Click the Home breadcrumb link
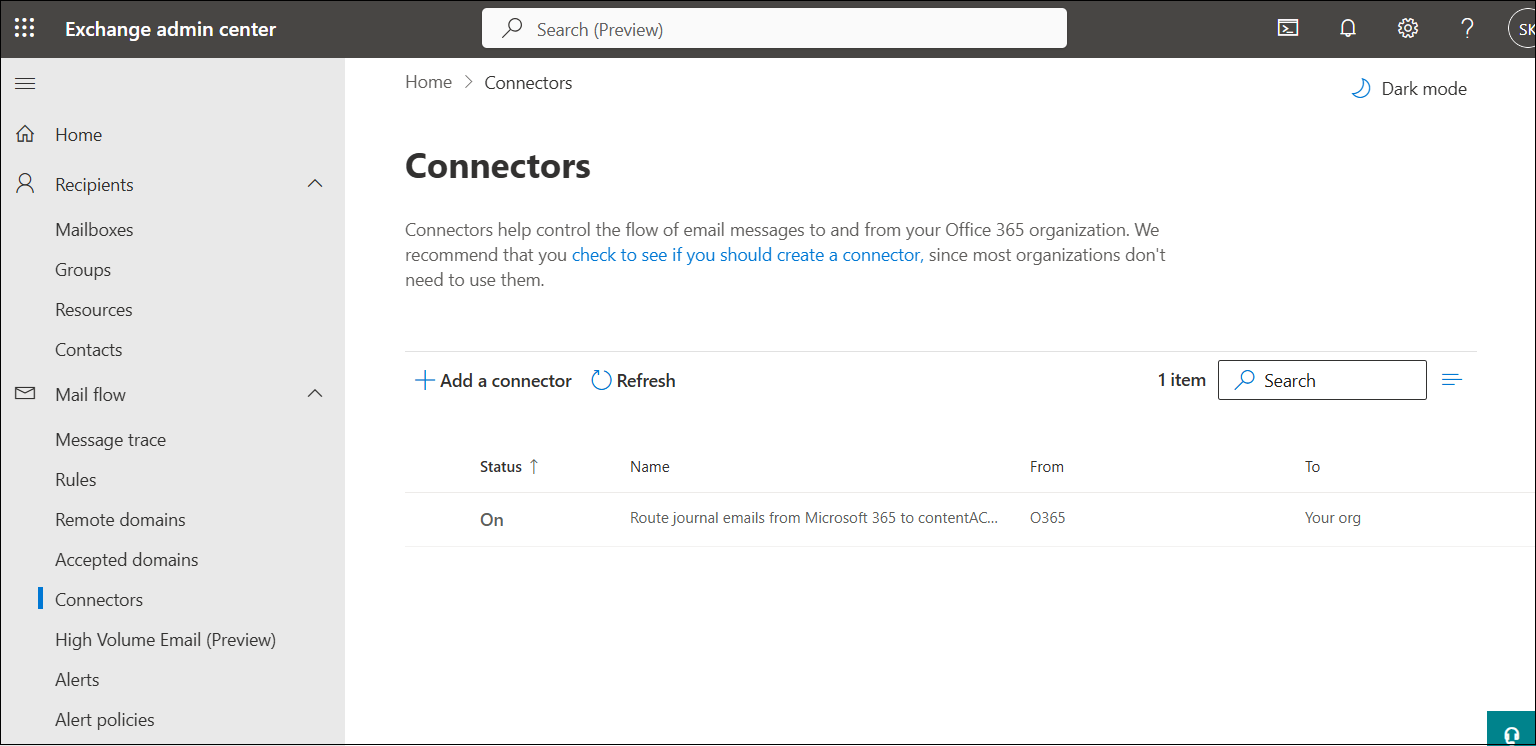This screenshot has width=1536, height=746. 428,83
